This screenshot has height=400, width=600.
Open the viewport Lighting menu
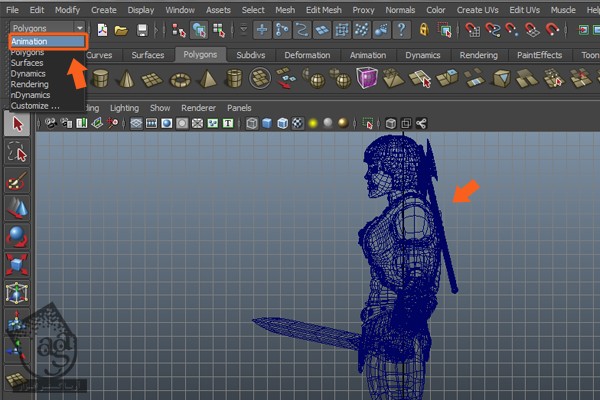[x=124, y=108]
